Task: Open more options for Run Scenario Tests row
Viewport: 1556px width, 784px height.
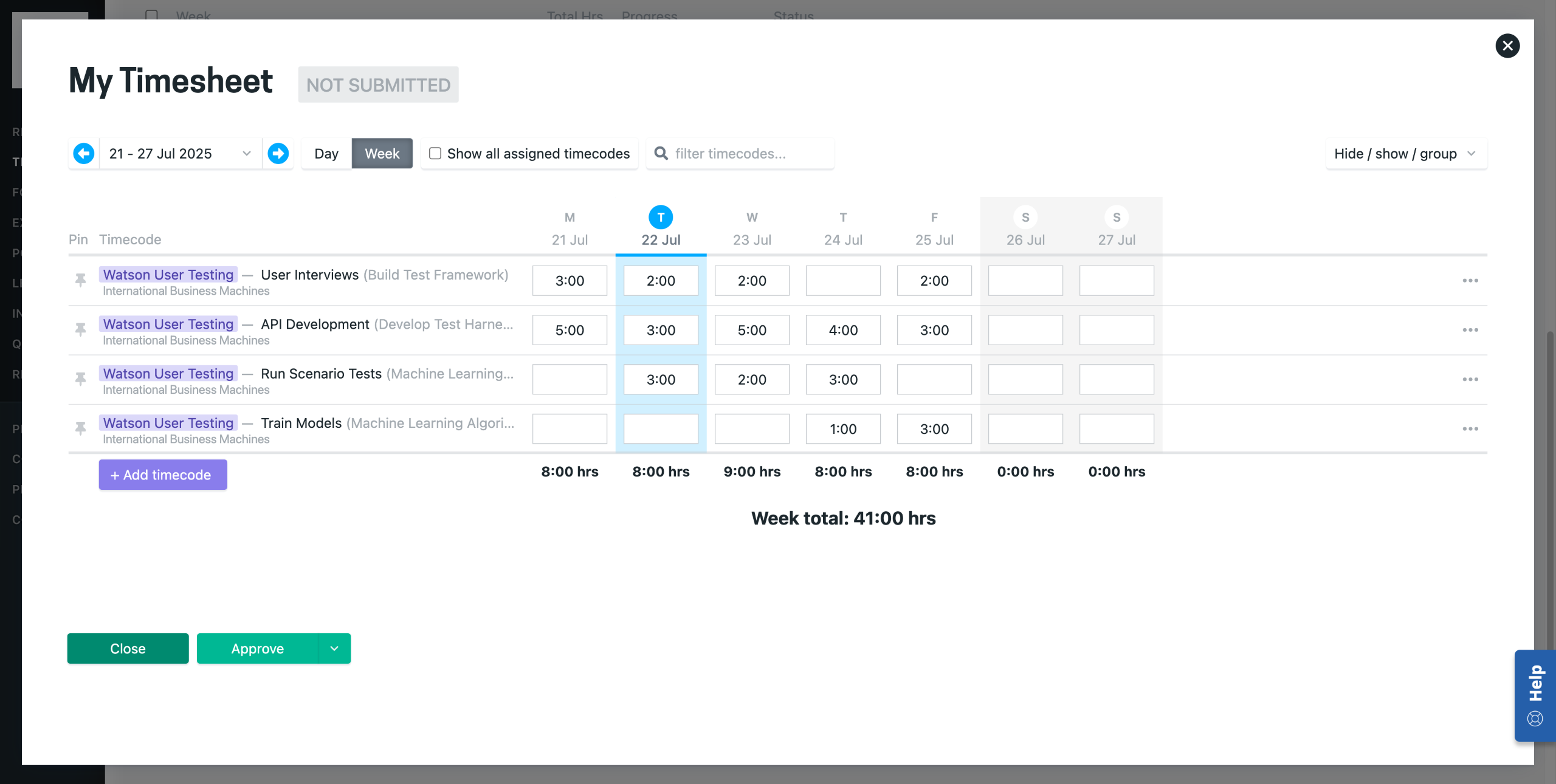Action: pyautogui.click(x=1470, y=379)
